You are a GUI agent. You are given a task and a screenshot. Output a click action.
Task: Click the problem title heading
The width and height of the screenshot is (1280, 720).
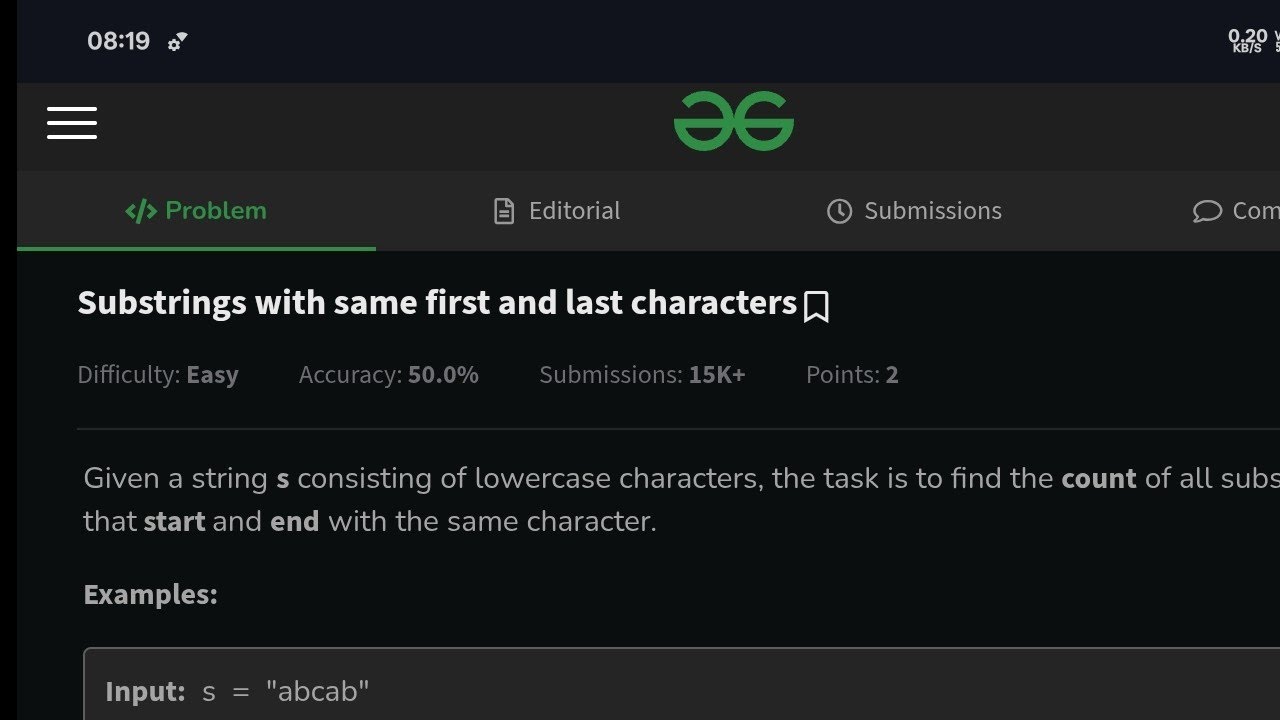437,302
